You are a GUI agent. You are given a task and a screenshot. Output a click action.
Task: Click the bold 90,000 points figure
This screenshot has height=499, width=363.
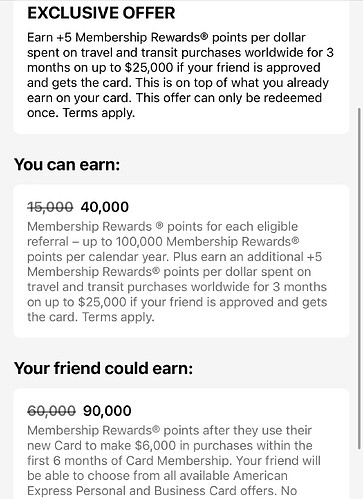click(107, 411)
